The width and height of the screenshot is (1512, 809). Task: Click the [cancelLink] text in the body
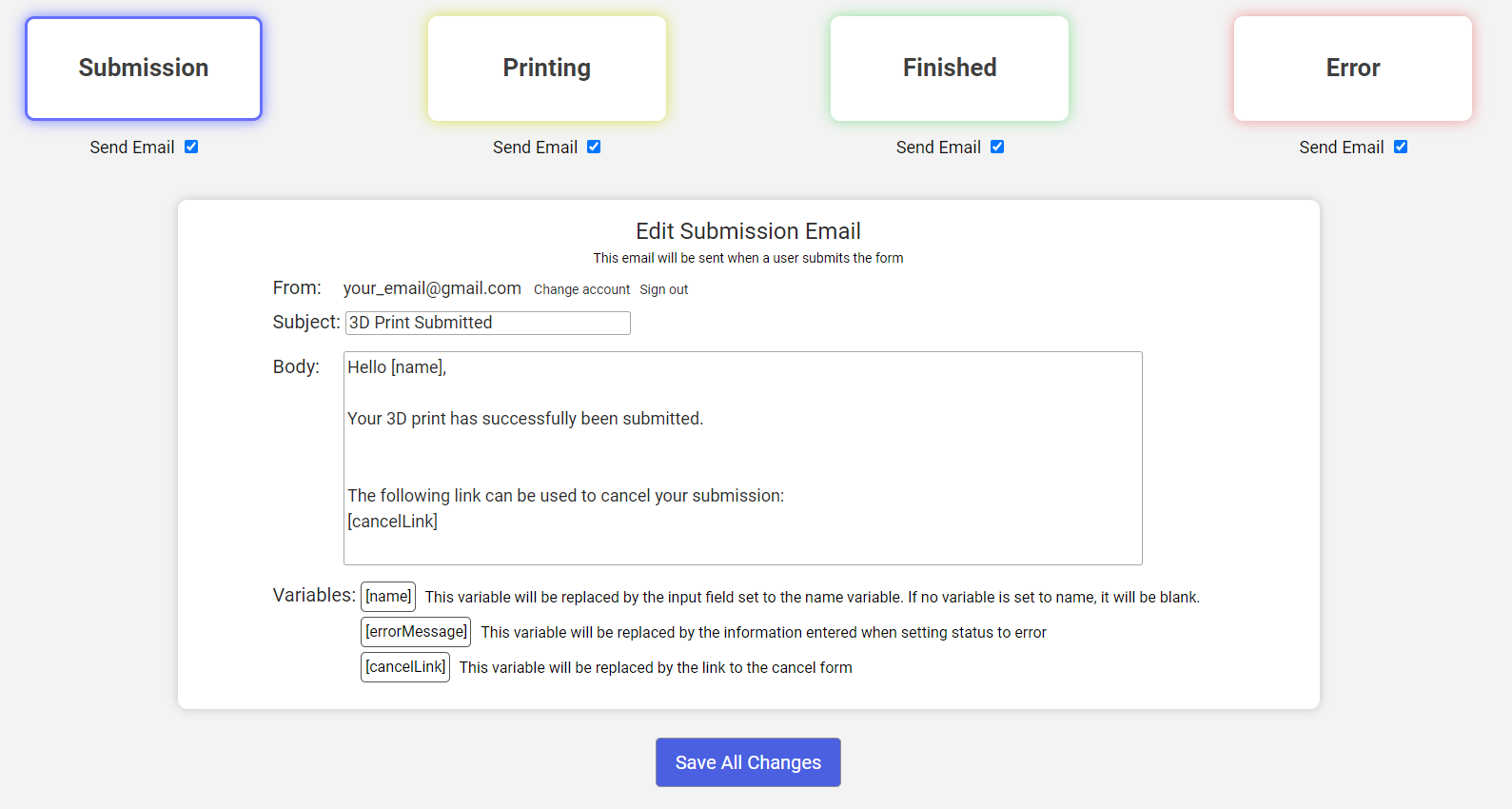point(392,522)
